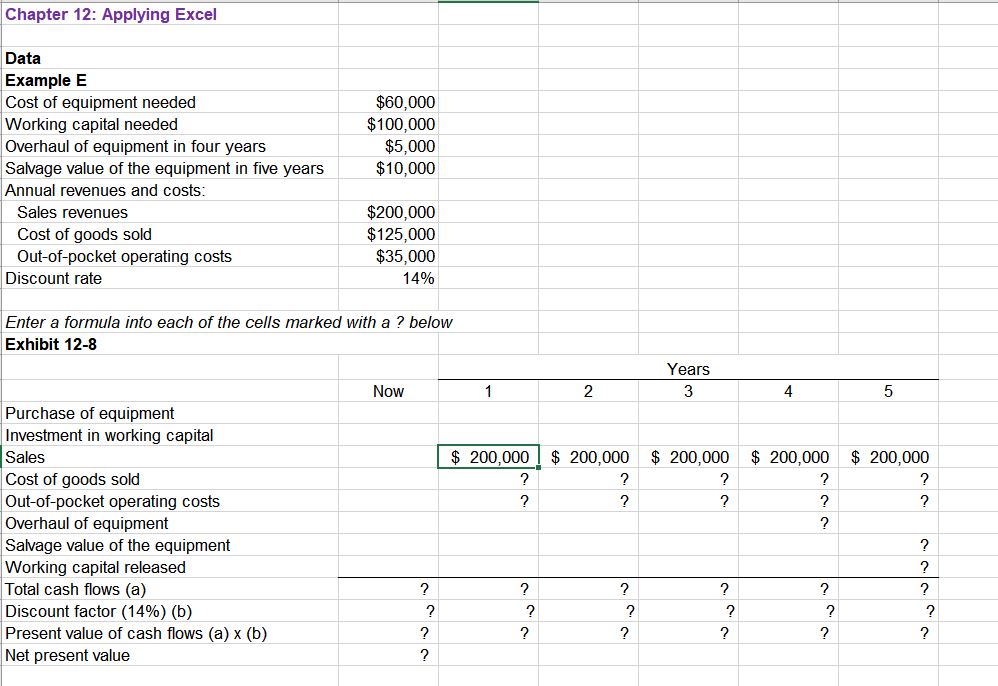Viewport: 998px width, 686px height.
Task: Select Year 5 Discount factor ? cell
Action: click(888, 611)
